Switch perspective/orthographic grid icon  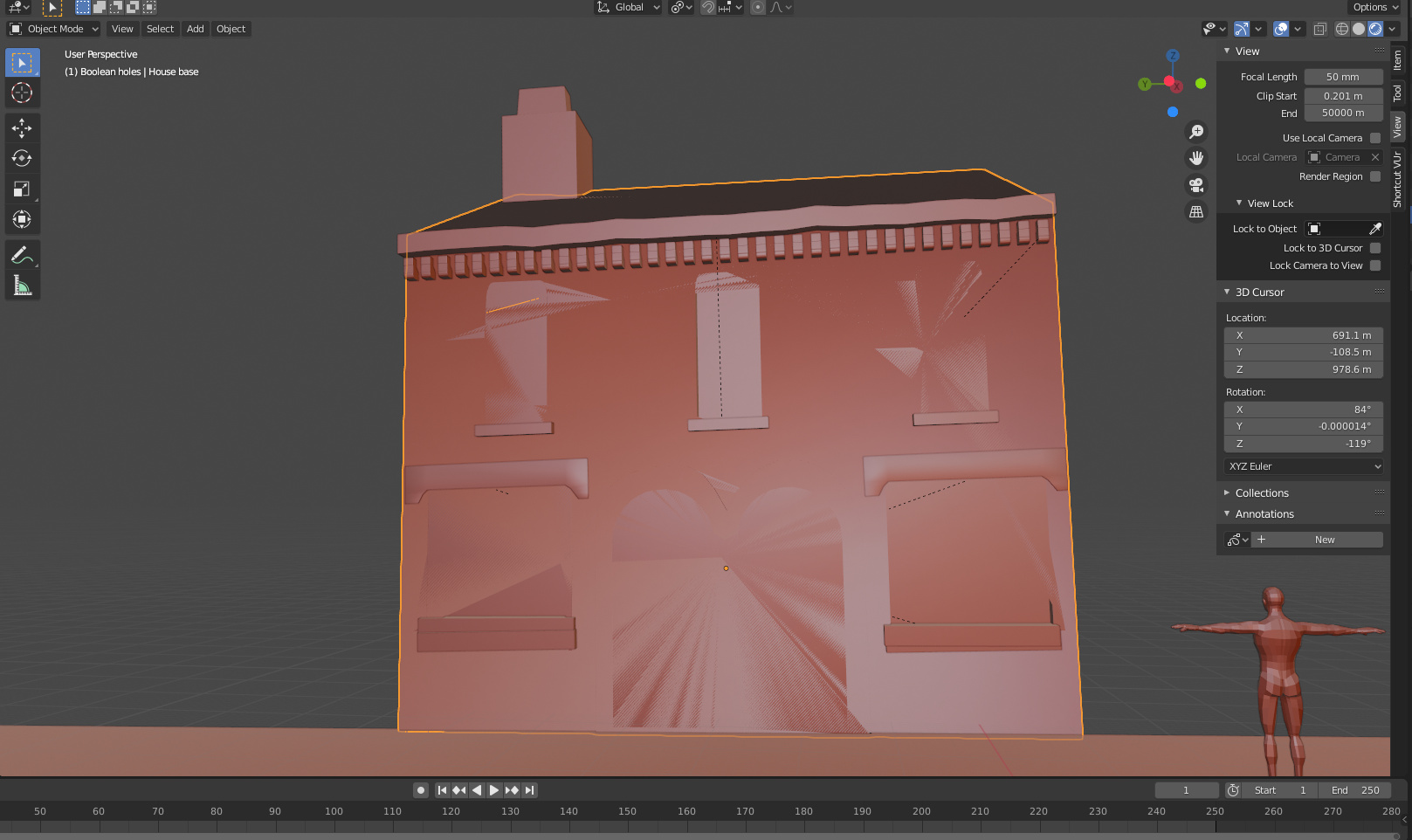[x=1196, y=212]
